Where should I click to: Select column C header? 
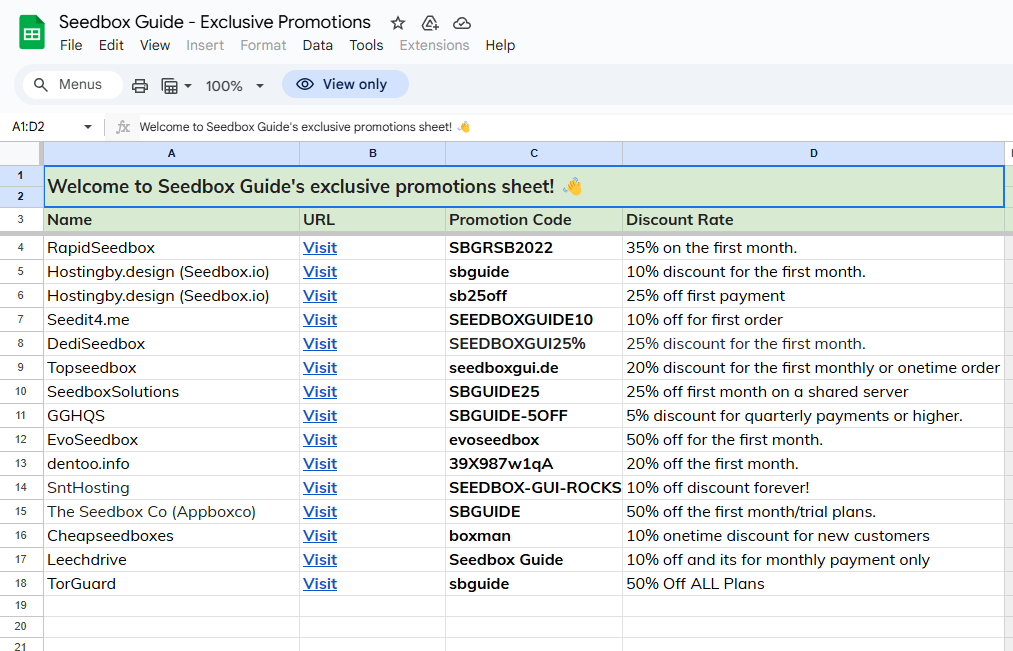(534, 153)
